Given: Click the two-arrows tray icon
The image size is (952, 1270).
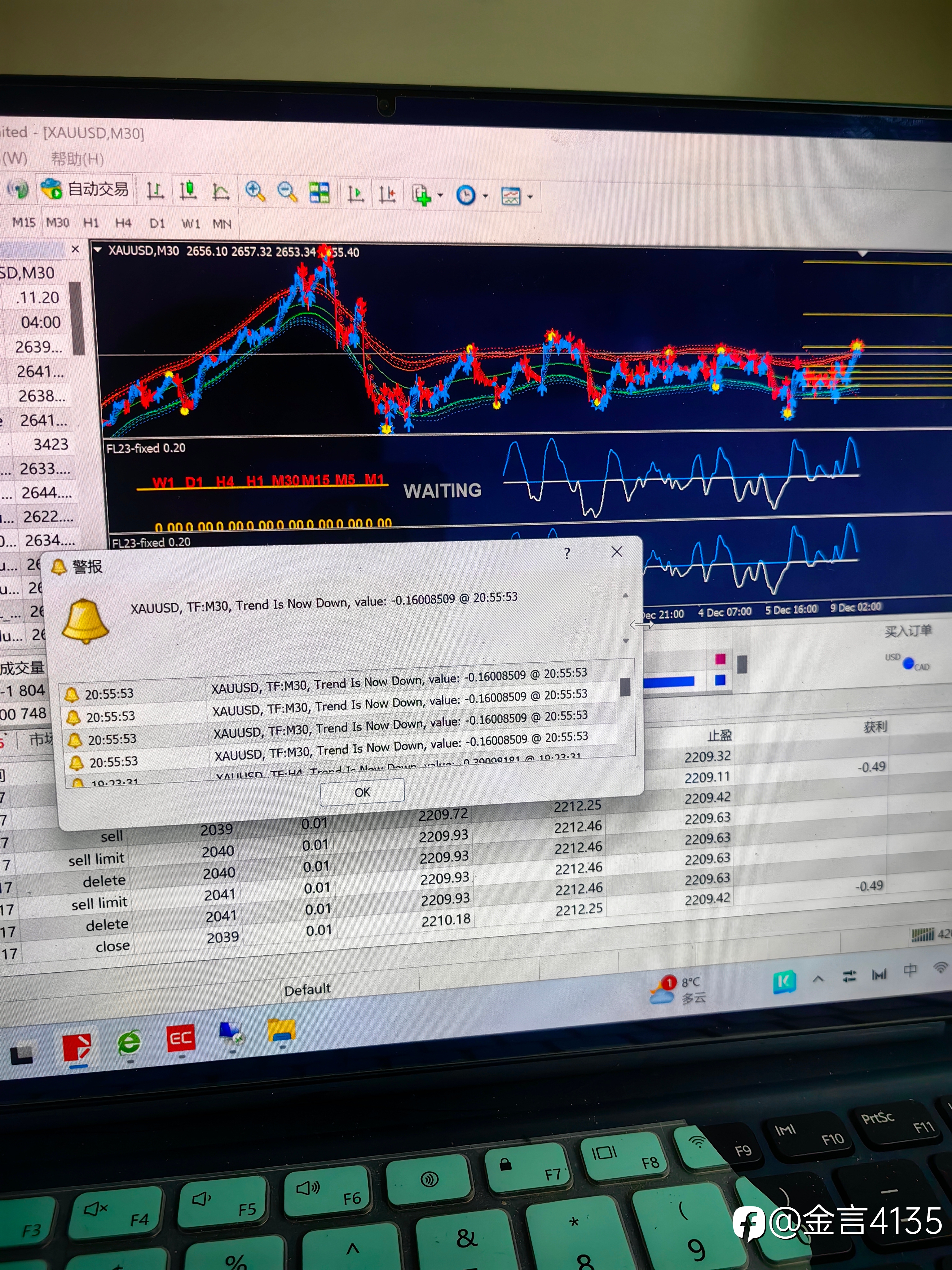Looking at the screenshot, I should click(x=849, y=976).
